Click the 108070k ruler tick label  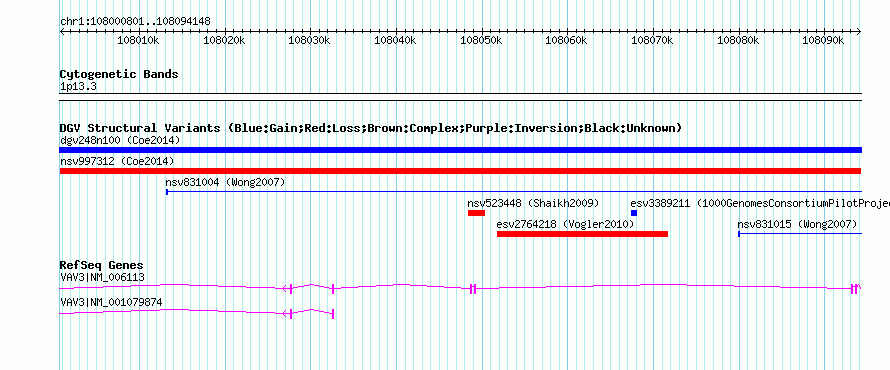(652, 40)
